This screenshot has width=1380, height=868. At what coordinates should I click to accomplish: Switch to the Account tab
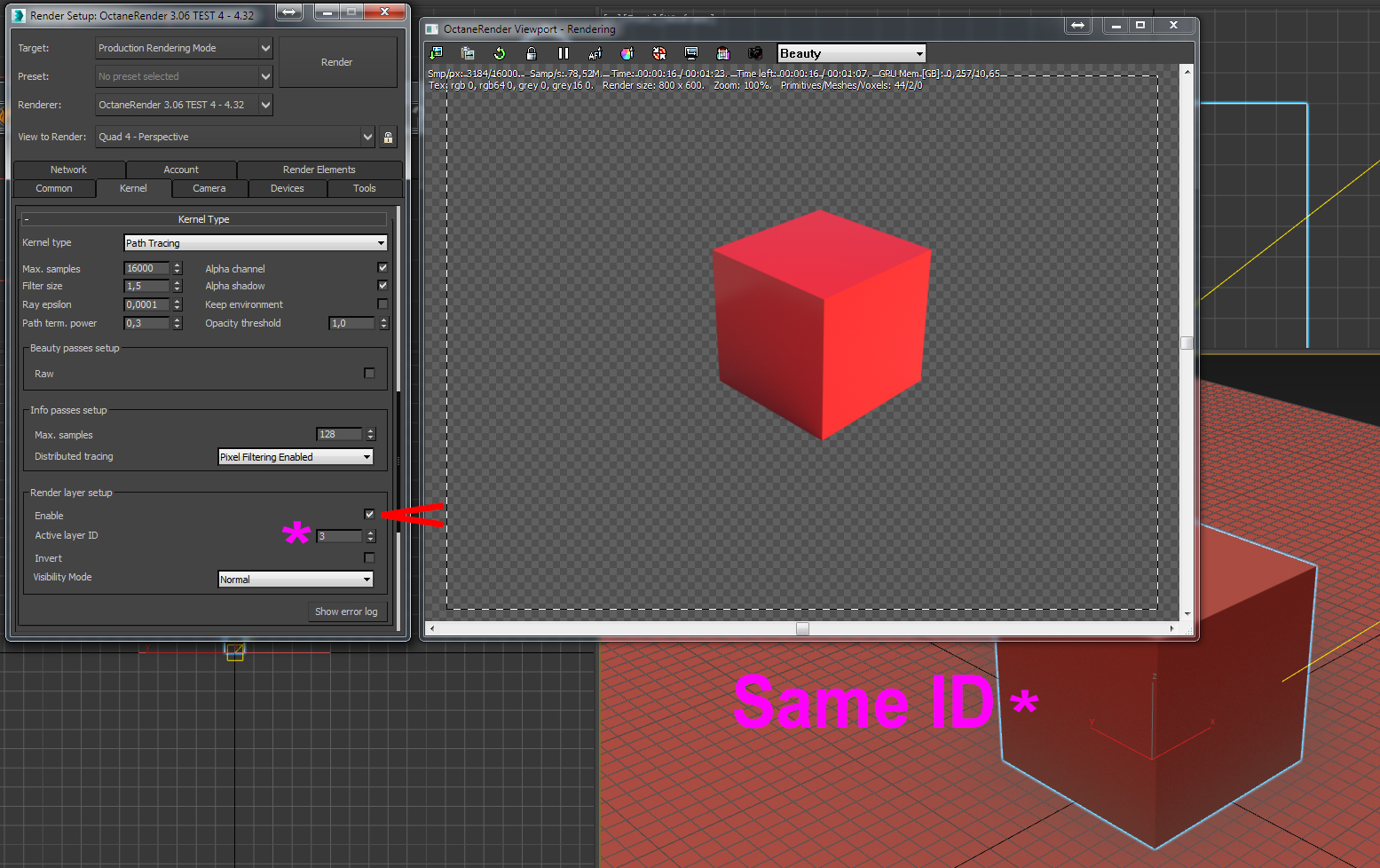coord(181,170)
